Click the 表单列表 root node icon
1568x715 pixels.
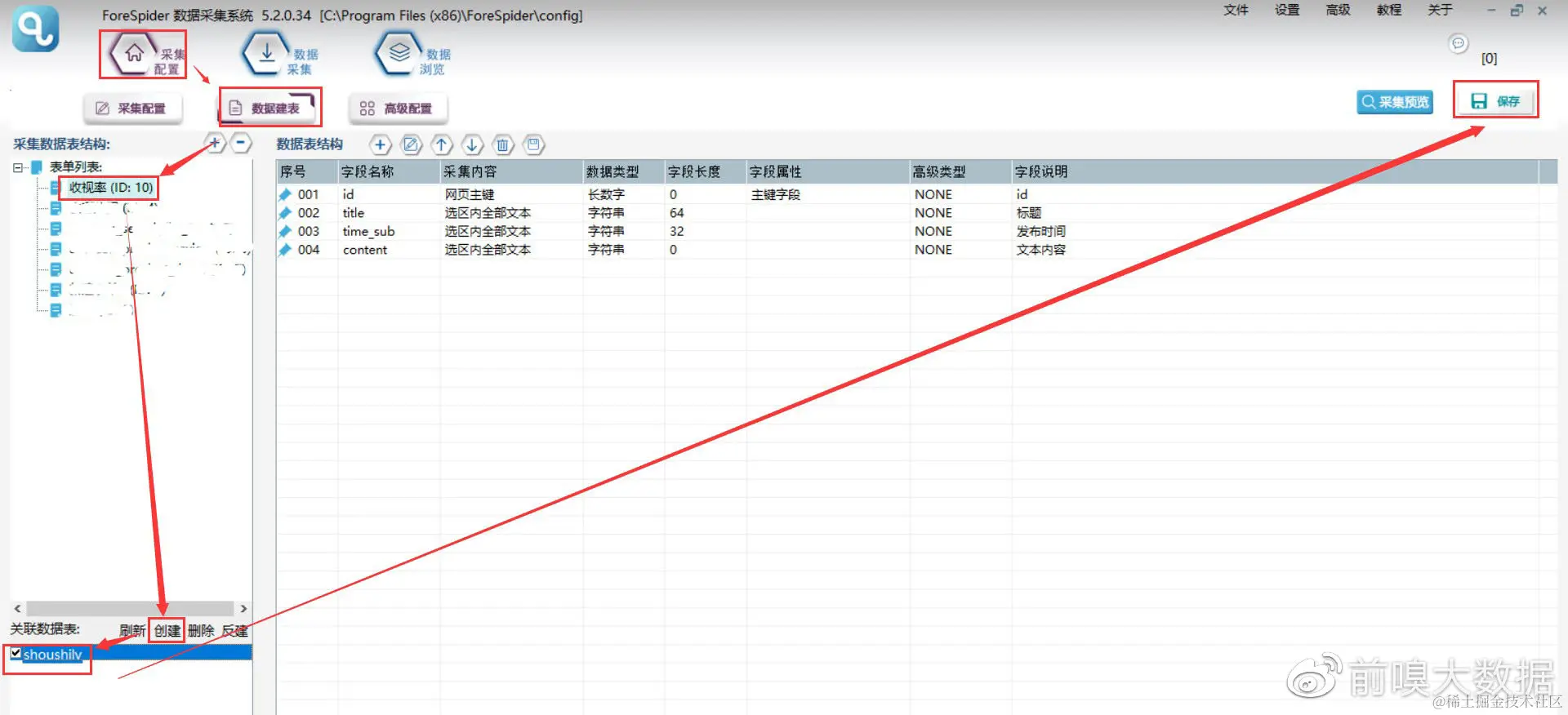coord(37,167)
